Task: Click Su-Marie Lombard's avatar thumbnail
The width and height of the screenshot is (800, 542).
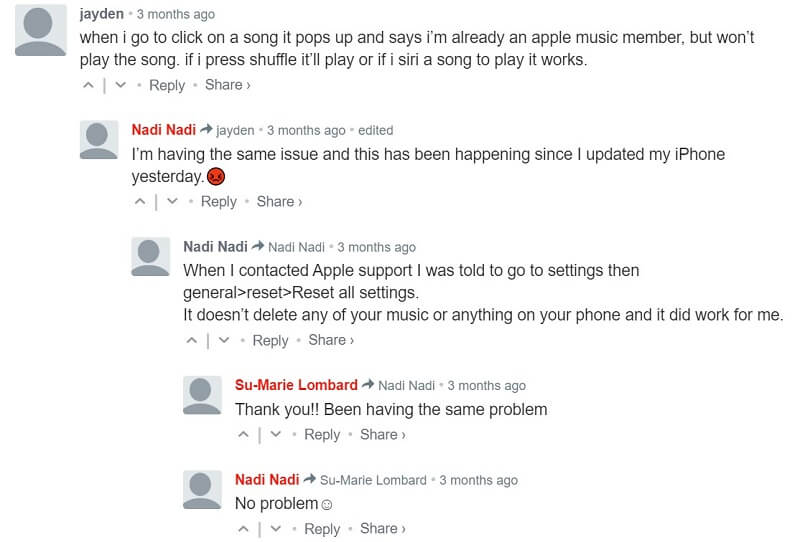Action: pos(203,395)
